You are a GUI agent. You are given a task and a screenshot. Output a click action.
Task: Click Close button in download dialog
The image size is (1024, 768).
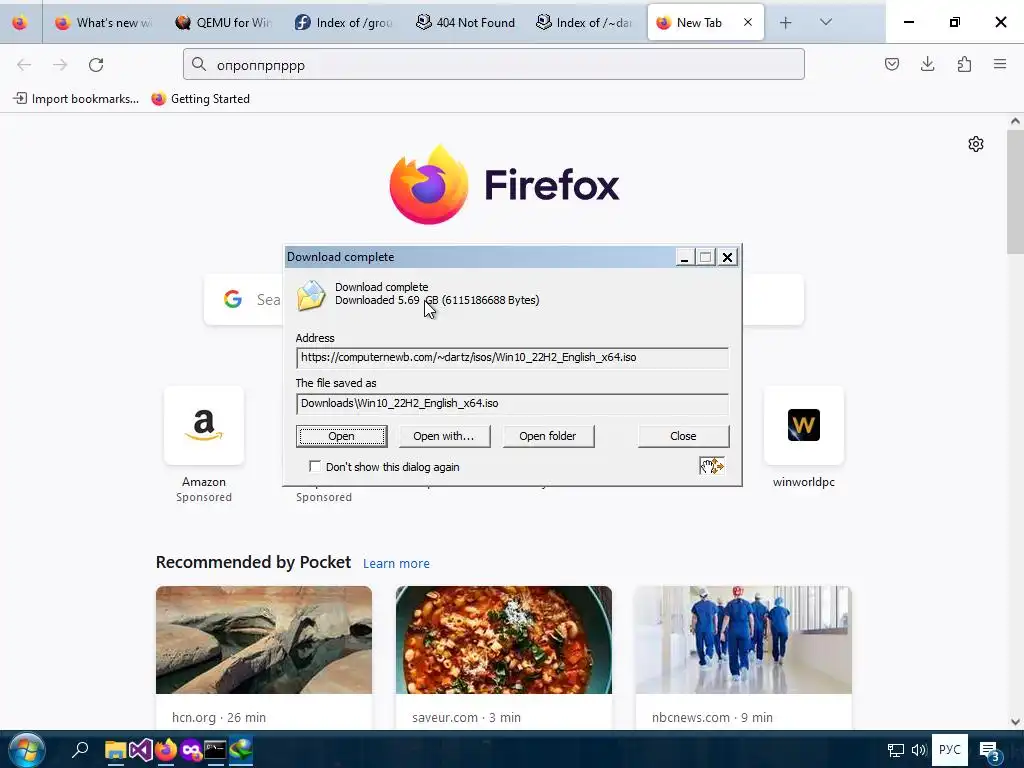pyautogui.click(x=683, y=436)
